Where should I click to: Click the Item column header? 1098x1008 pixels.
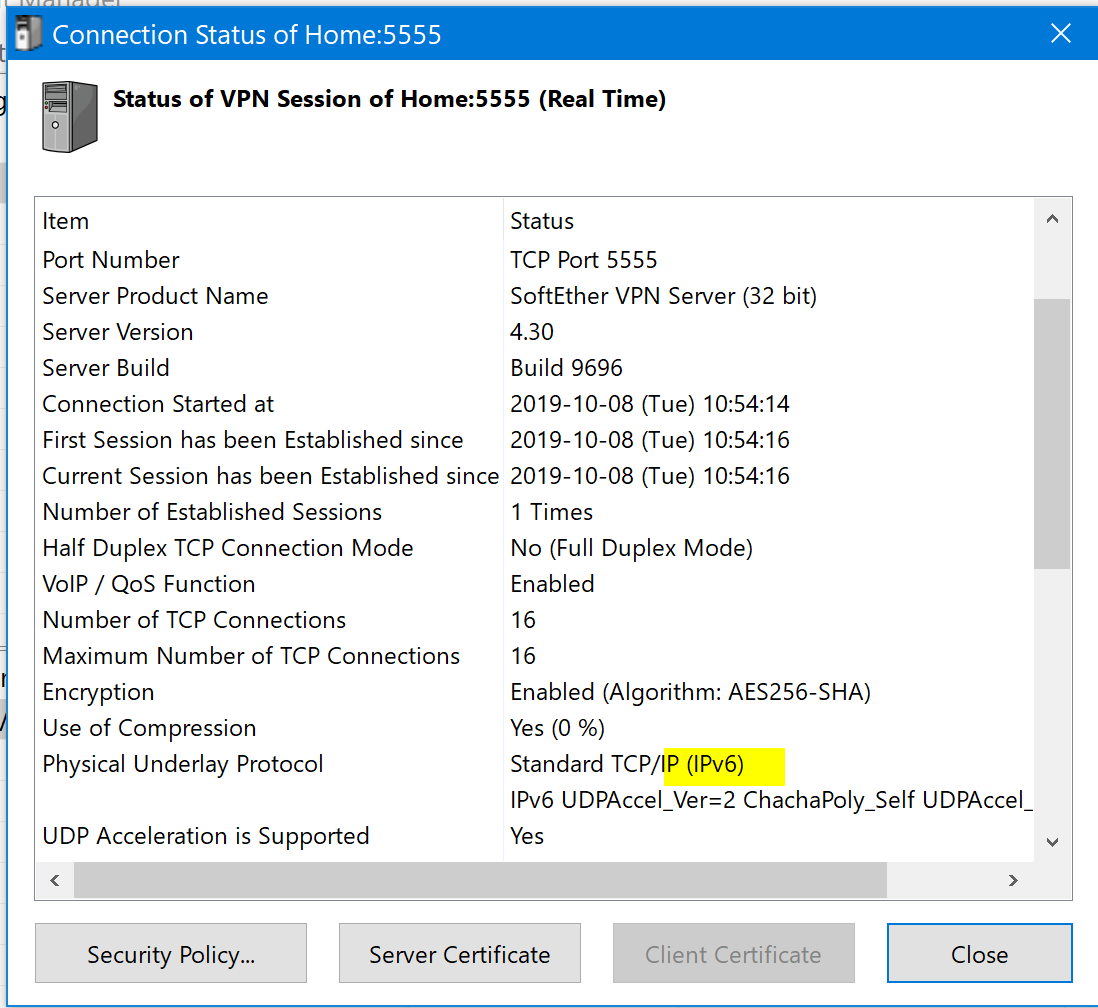tap(66, 221)
